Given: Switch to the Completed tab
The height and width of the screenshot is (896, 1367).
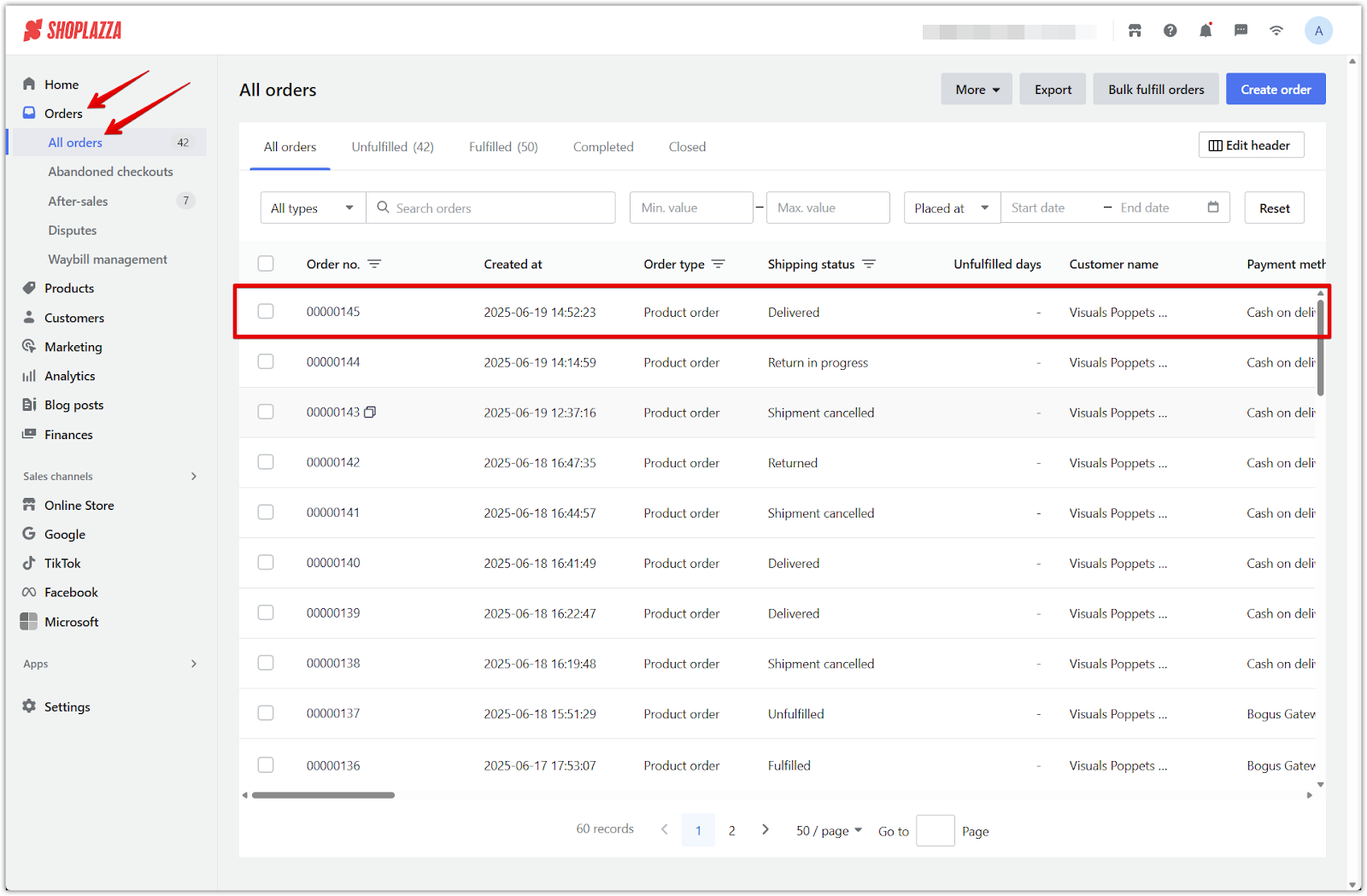Looking at the screenshot, I should pos(603,147).
